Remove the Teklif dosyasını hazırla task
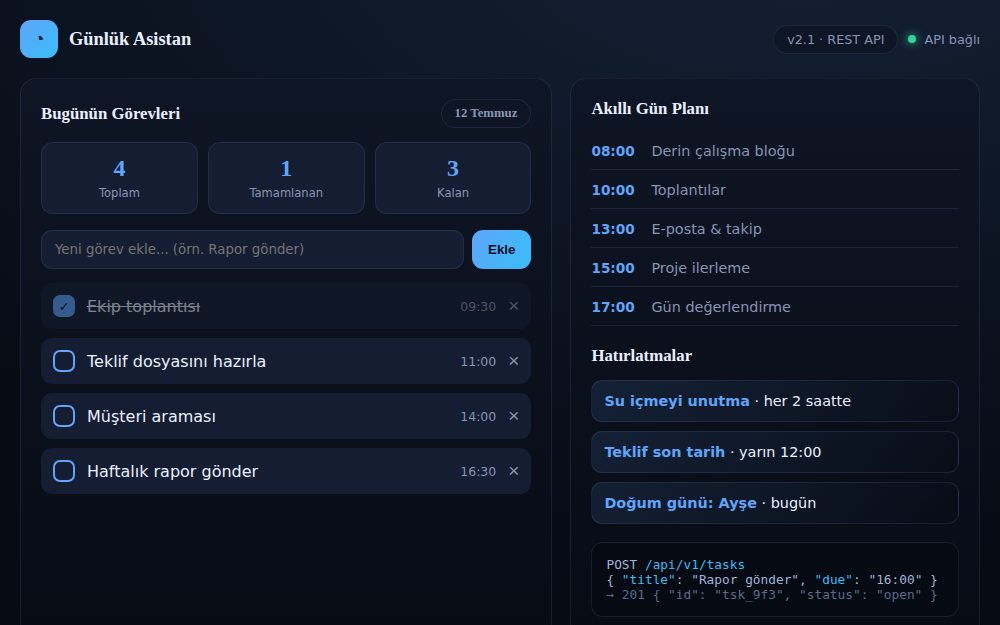This screenshot has width=1000, height=625. click(x=513, y=361)
